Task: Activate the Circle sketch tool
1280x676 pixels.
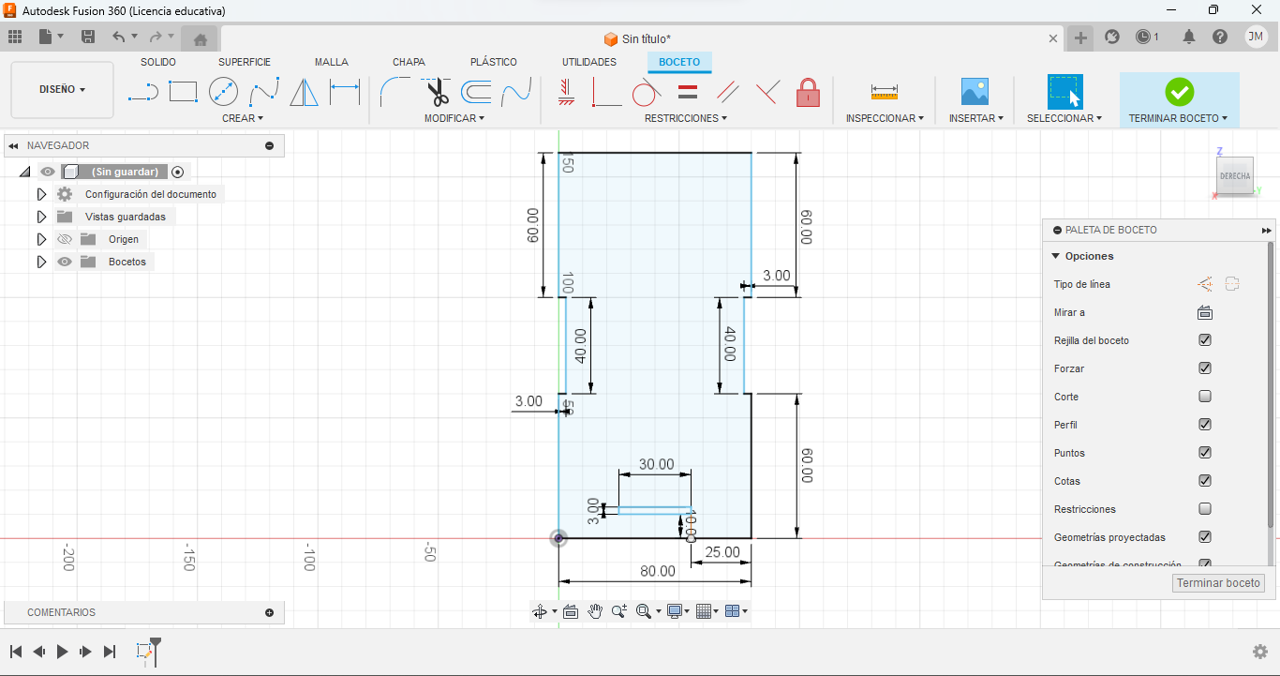Action: point(223,92)
